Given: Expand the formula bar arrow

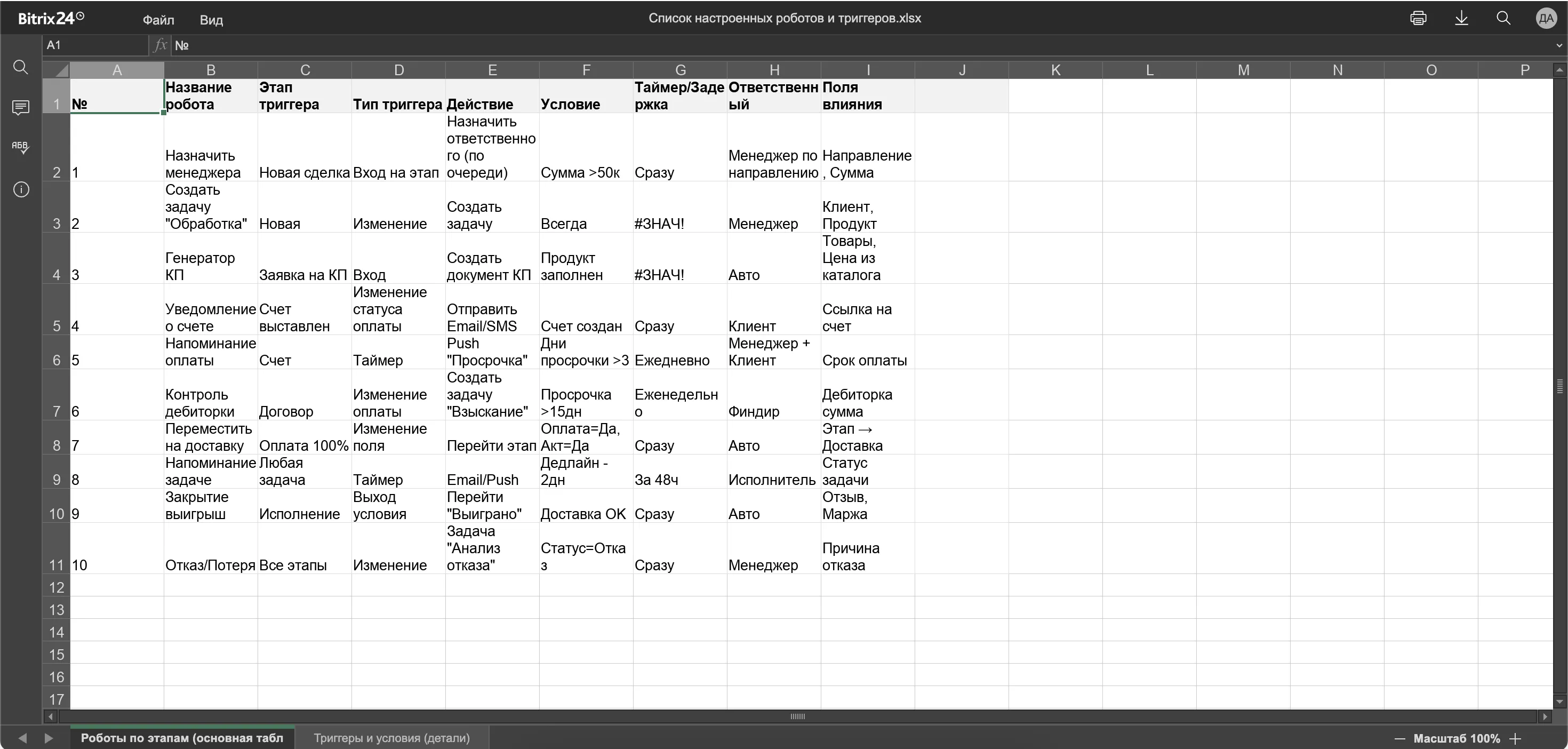Looking at the screenshot, I should (x=1559, y=45).
